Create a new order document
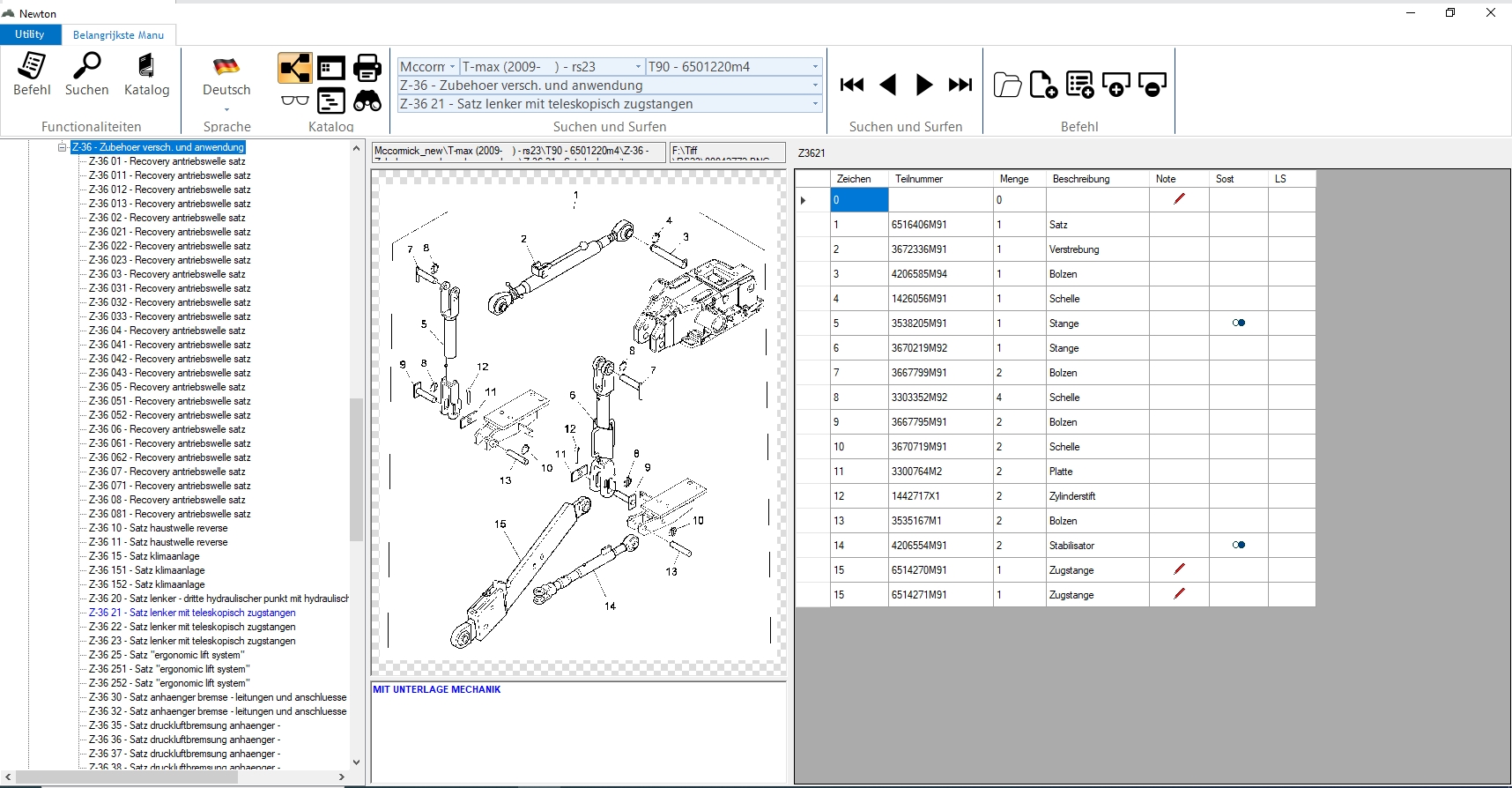This screenshot has width=1512, height=788. pyautogui.click(x=1043, y=85)
